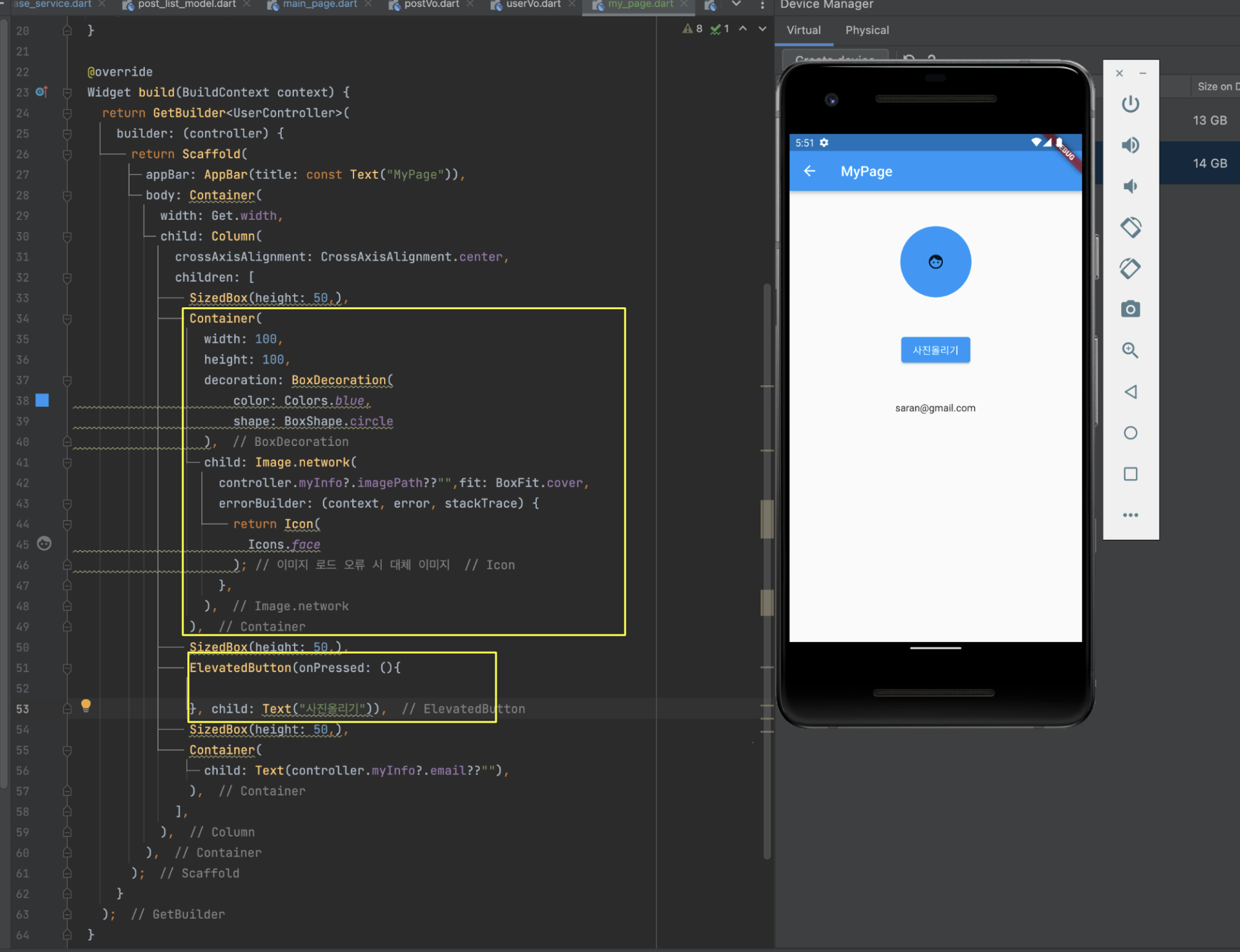
Task: Click the lightbulb quick-fix icon on line 53
Action: pos(86,705)
